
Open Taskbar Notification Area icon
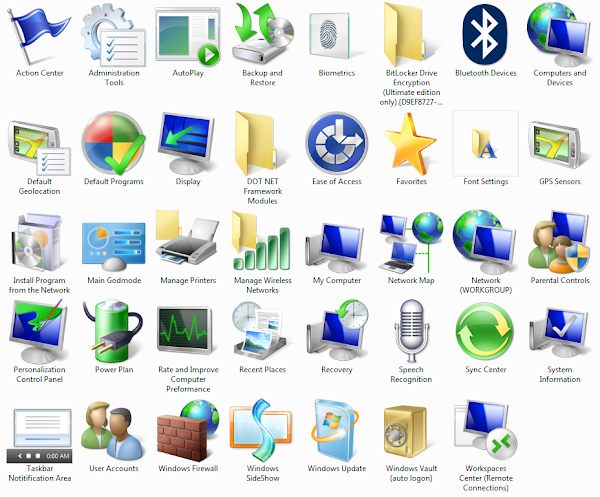[39, 435]
